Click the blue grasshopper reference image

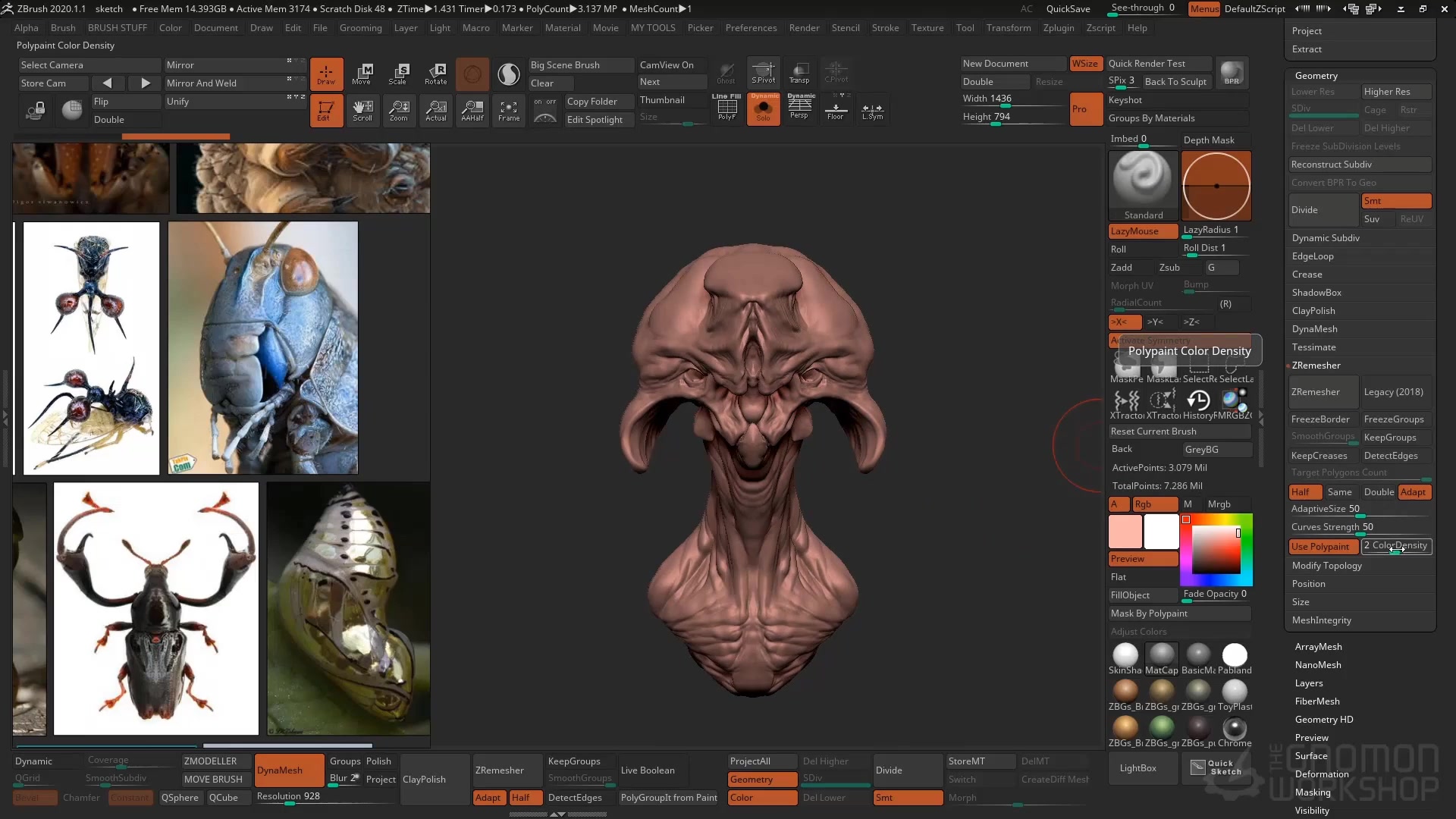(262, 348)
